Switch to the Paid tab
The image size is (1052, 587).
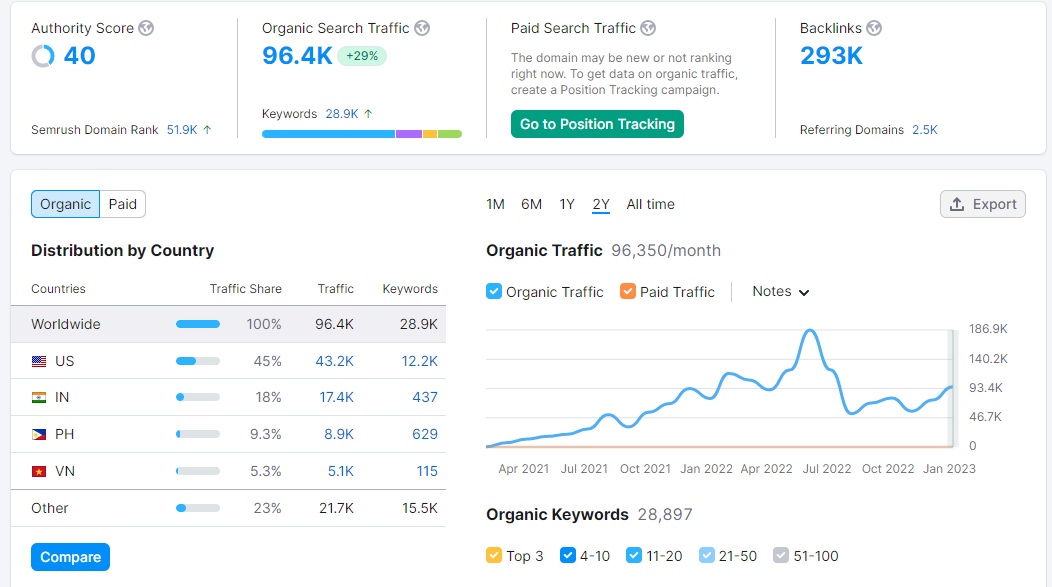[x=123, y=204]
